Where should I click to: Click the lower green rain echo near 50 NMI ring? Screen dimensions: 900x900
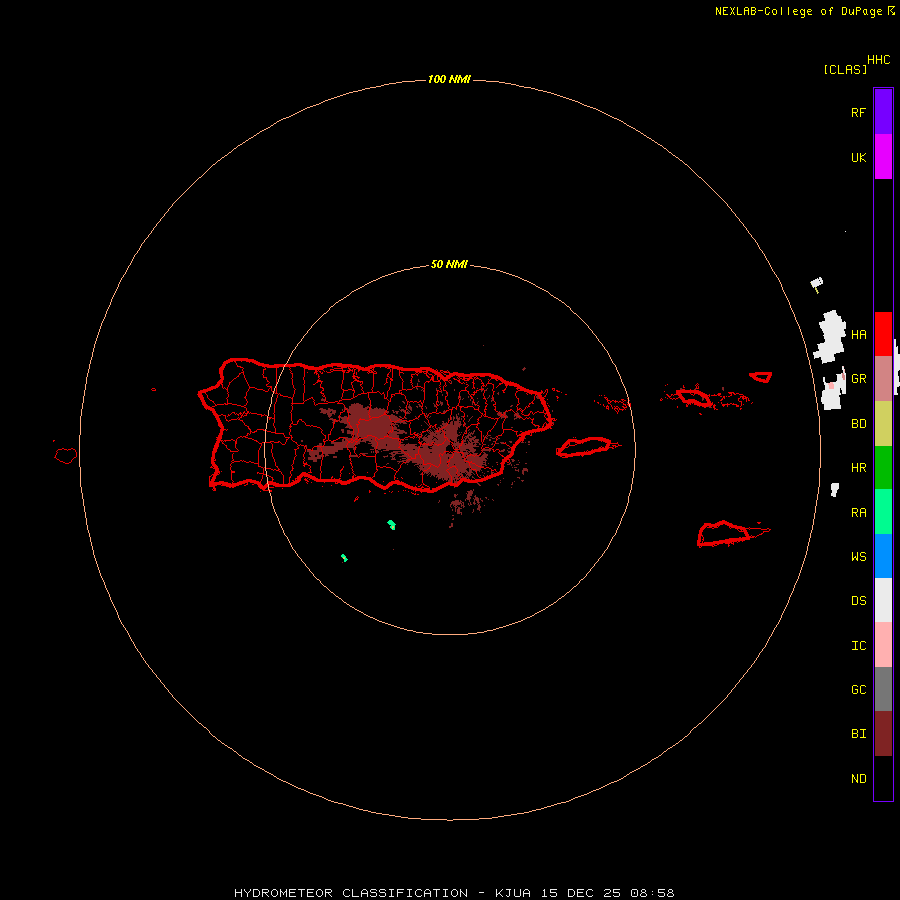(344, 557)
